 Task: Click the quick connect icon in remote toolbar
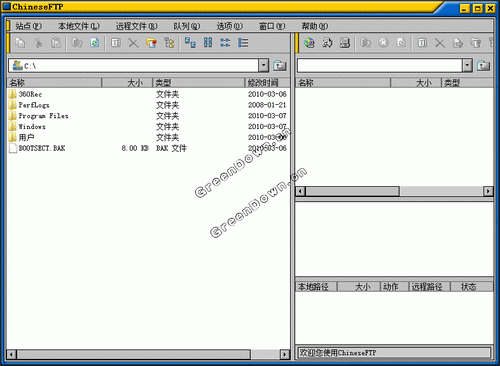[x=327, y=43]
